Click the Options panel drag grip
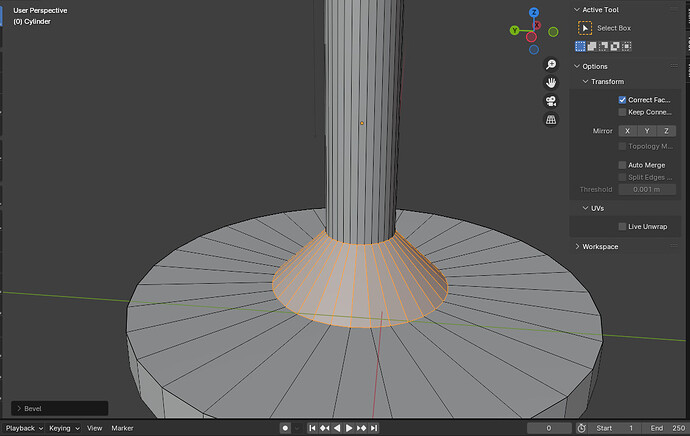 click(674, 66)
